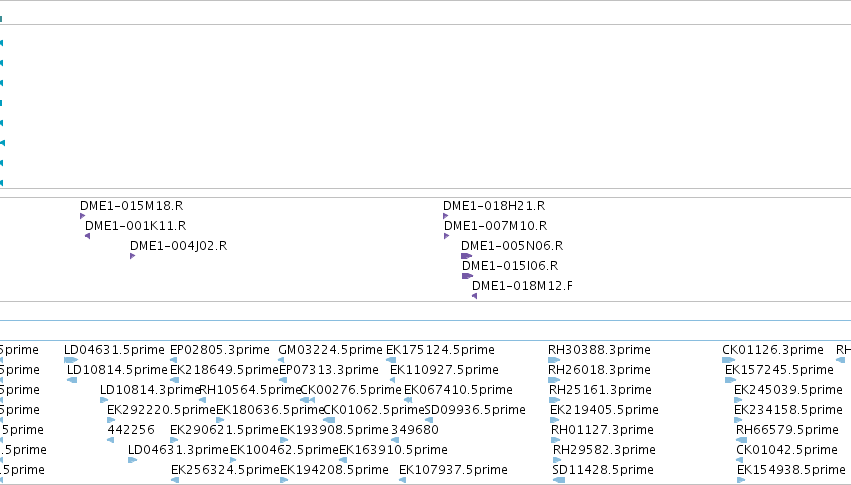
Task: Select the DME1-018M12 feature label
Action: pos(522,286)
